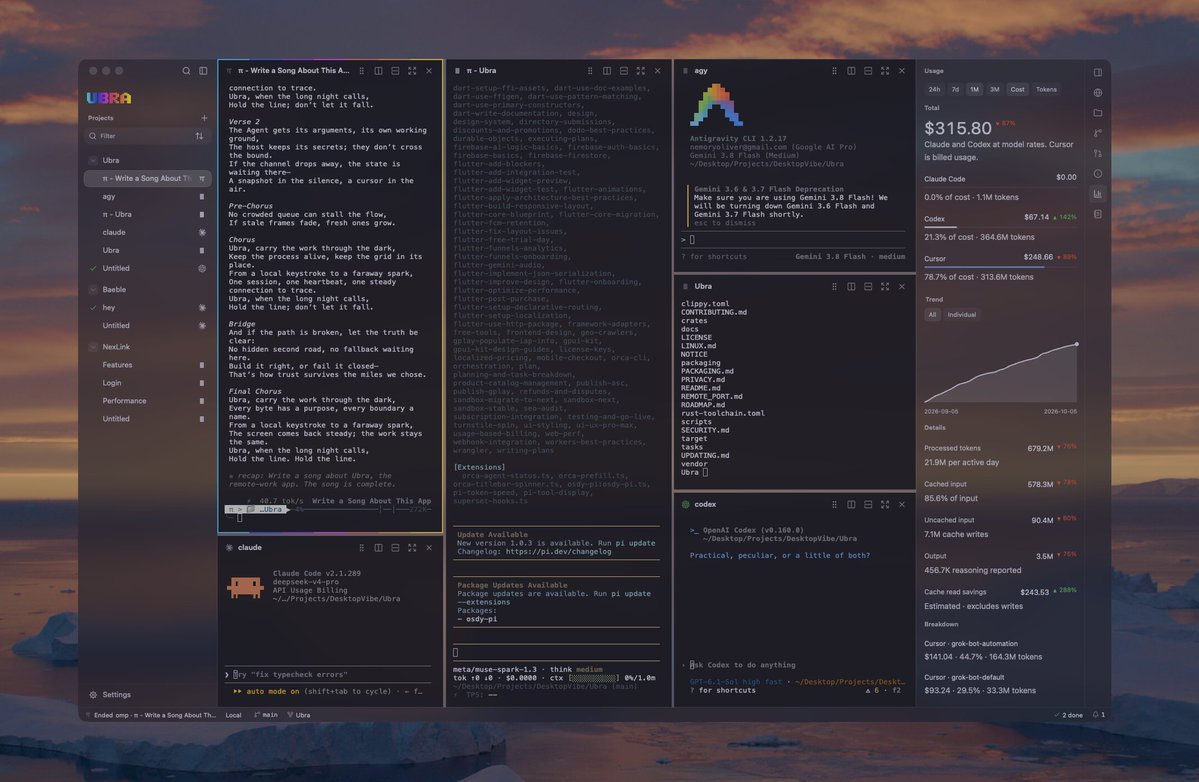Set Trend view to All

[x=932, y=315]
